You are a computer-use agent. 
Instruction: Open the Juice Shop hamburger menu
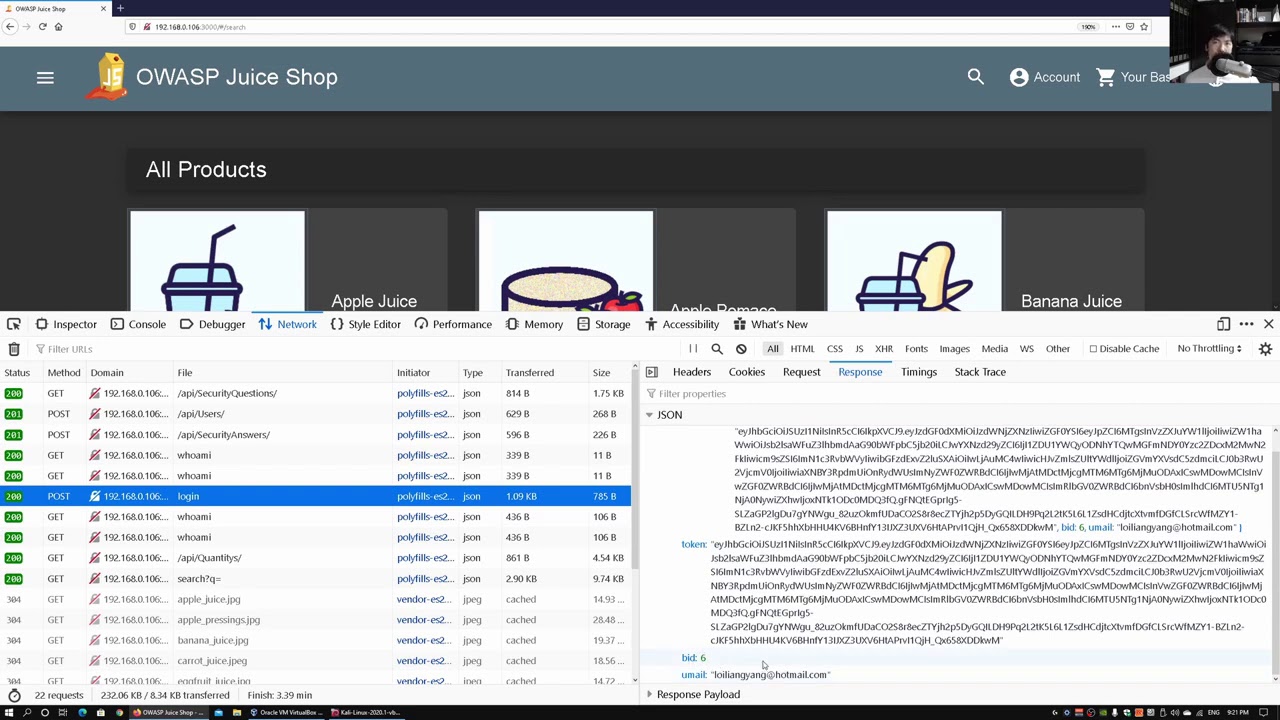pos(45,77)
